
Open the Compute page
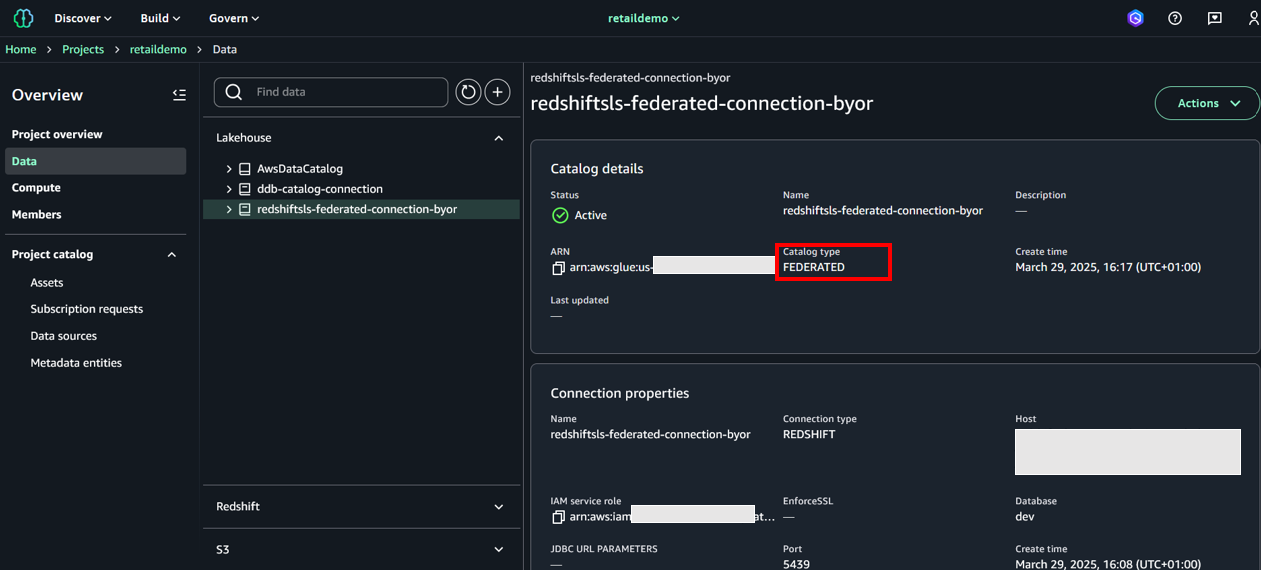36,188
